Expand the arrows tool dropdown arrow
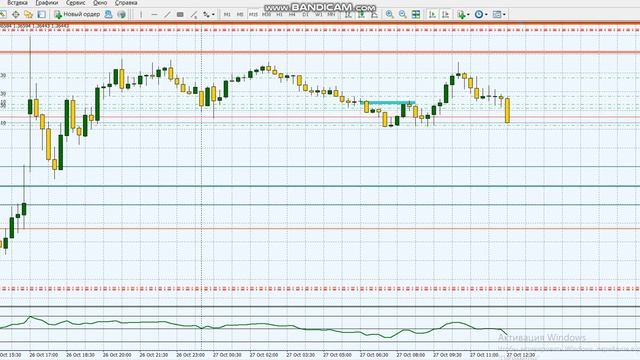This screenshot has width=640, height=360. tap(213, 15)
